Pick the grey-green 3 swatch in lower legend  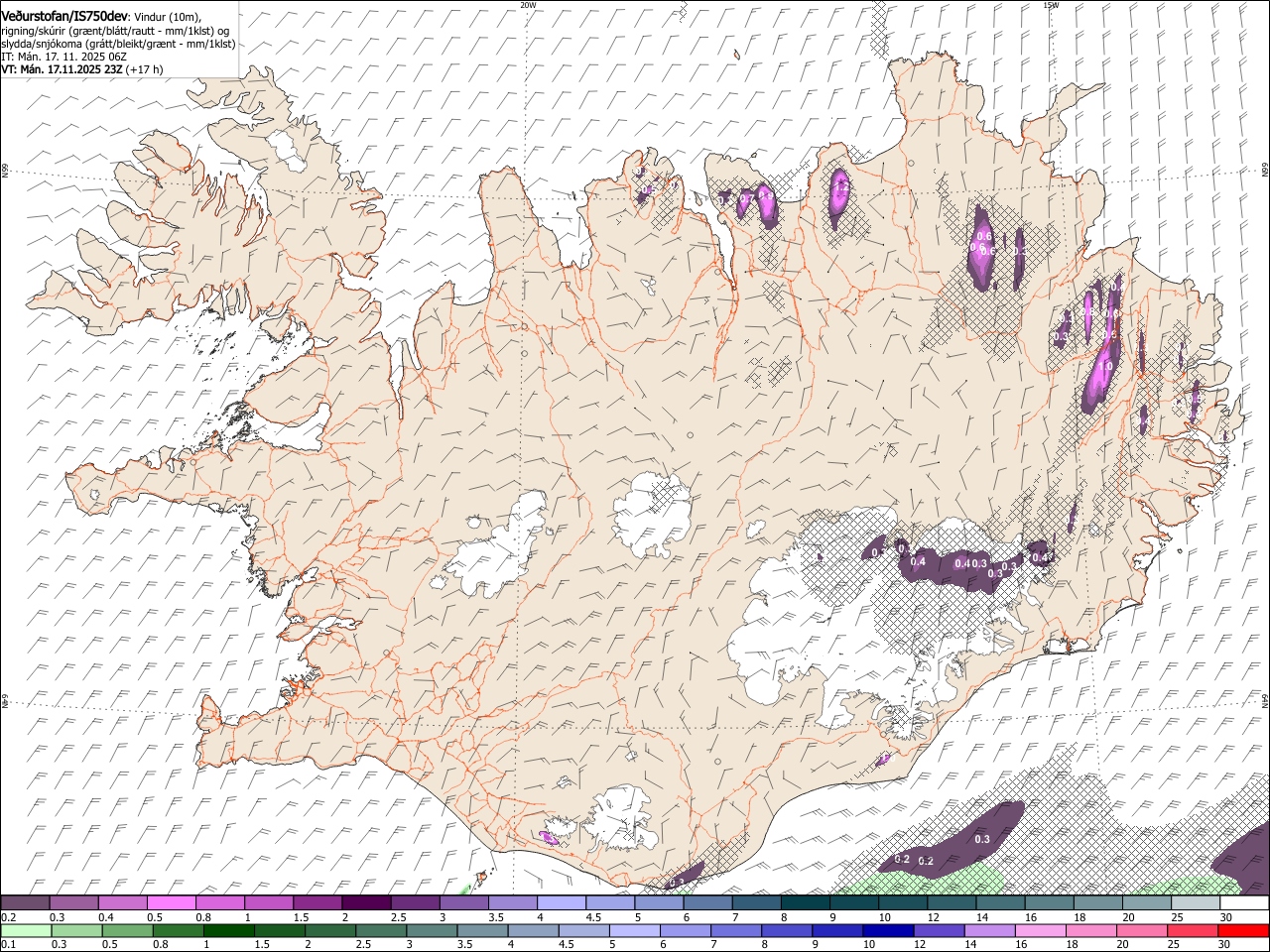coord(432,930)
